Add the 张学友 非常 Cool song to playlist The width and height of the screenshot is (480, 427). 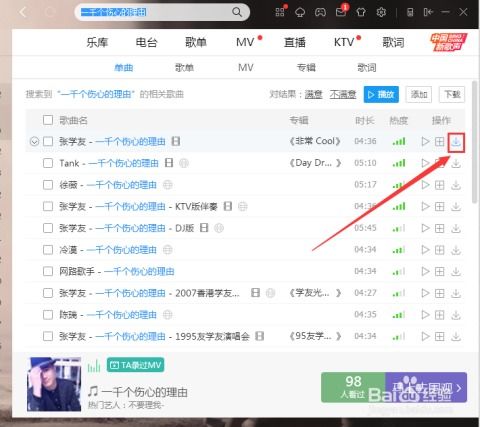(439, 141)
